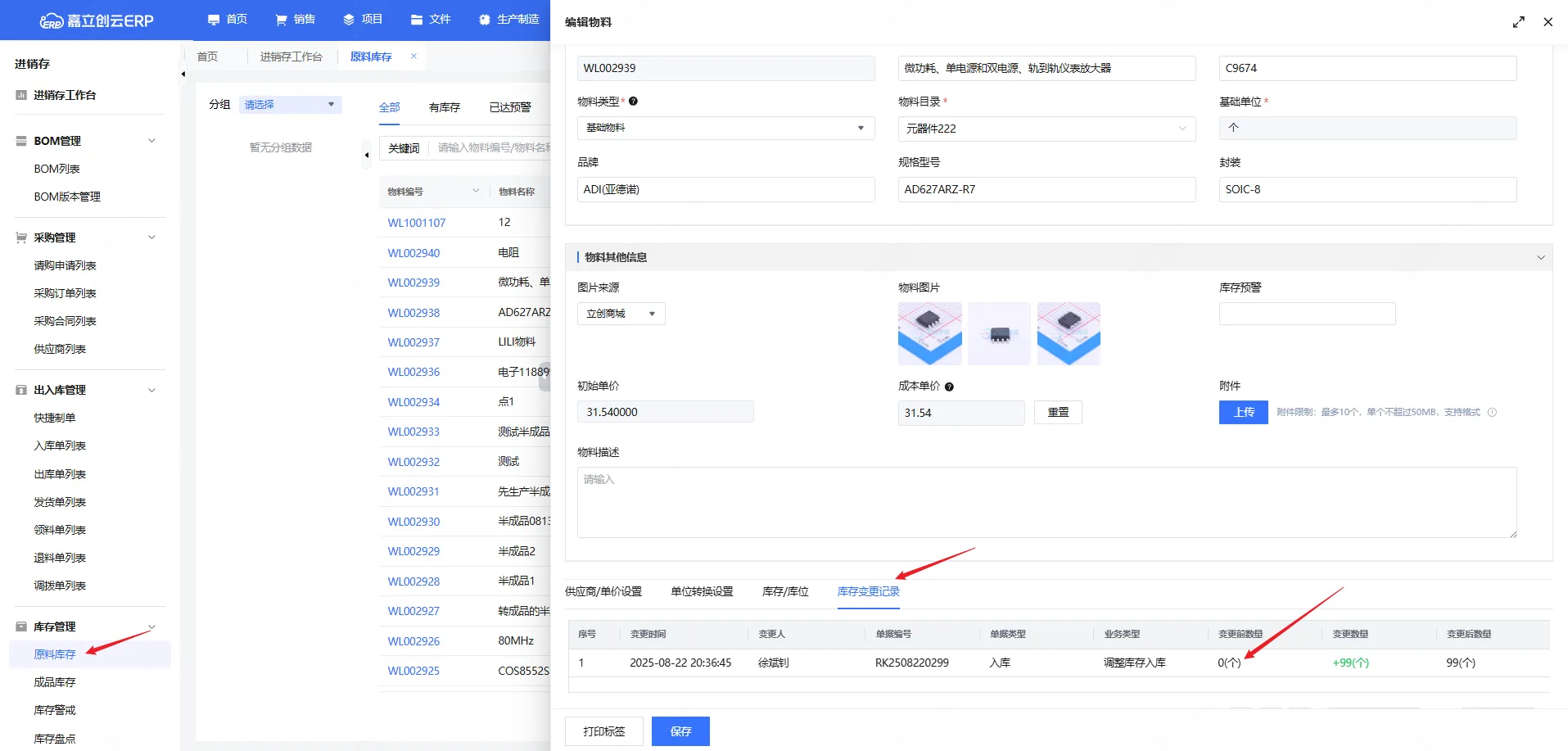
Task: Open the 物料目录 dropdown showing 元器件222
Action: [x=1046, y=129]
